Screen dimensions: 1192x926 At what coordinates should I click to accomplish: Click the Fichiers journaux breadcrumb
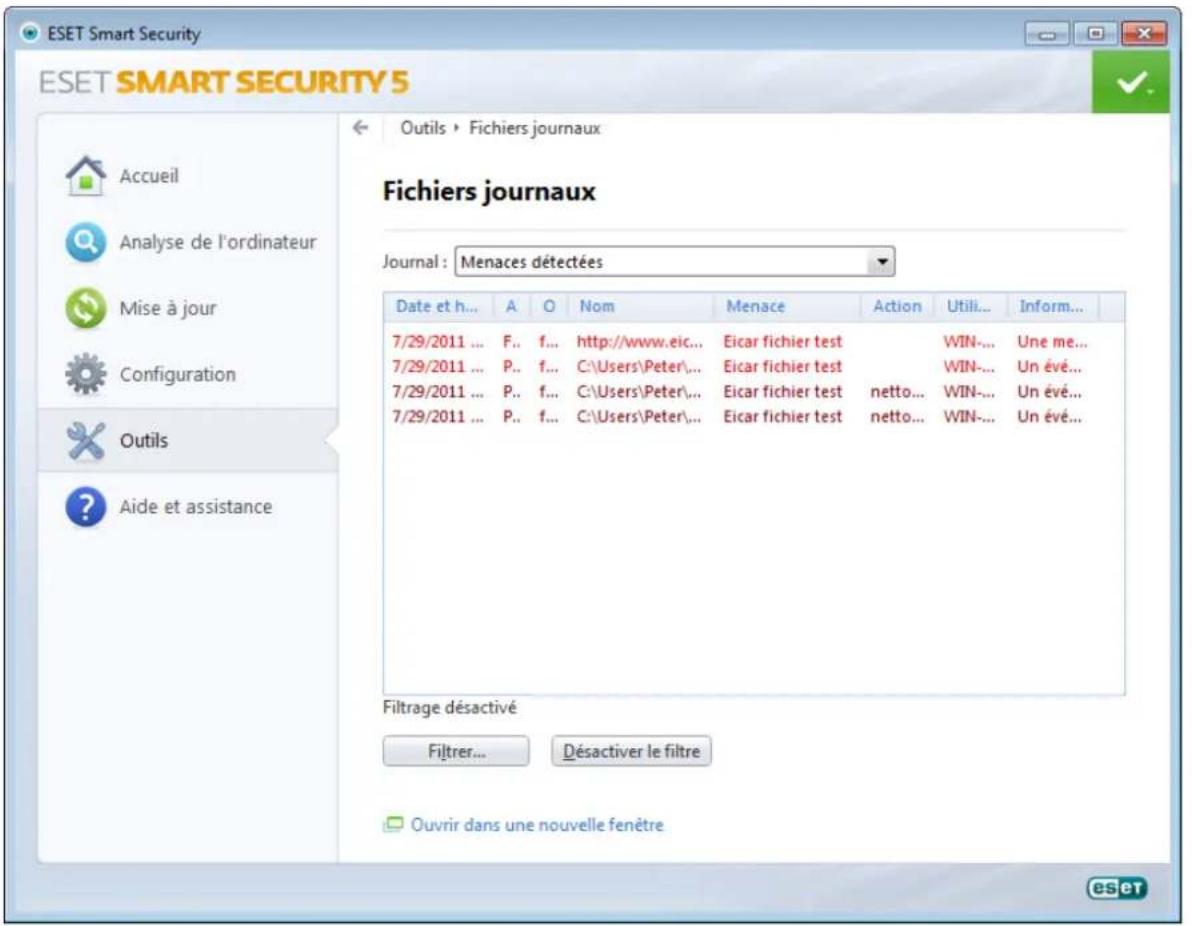click(x=534, y=128)
